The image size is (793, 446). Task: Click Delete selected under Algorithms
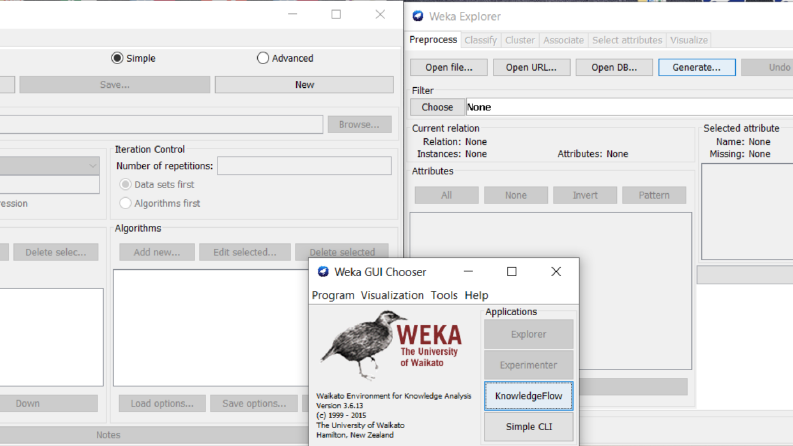(342, 252)
